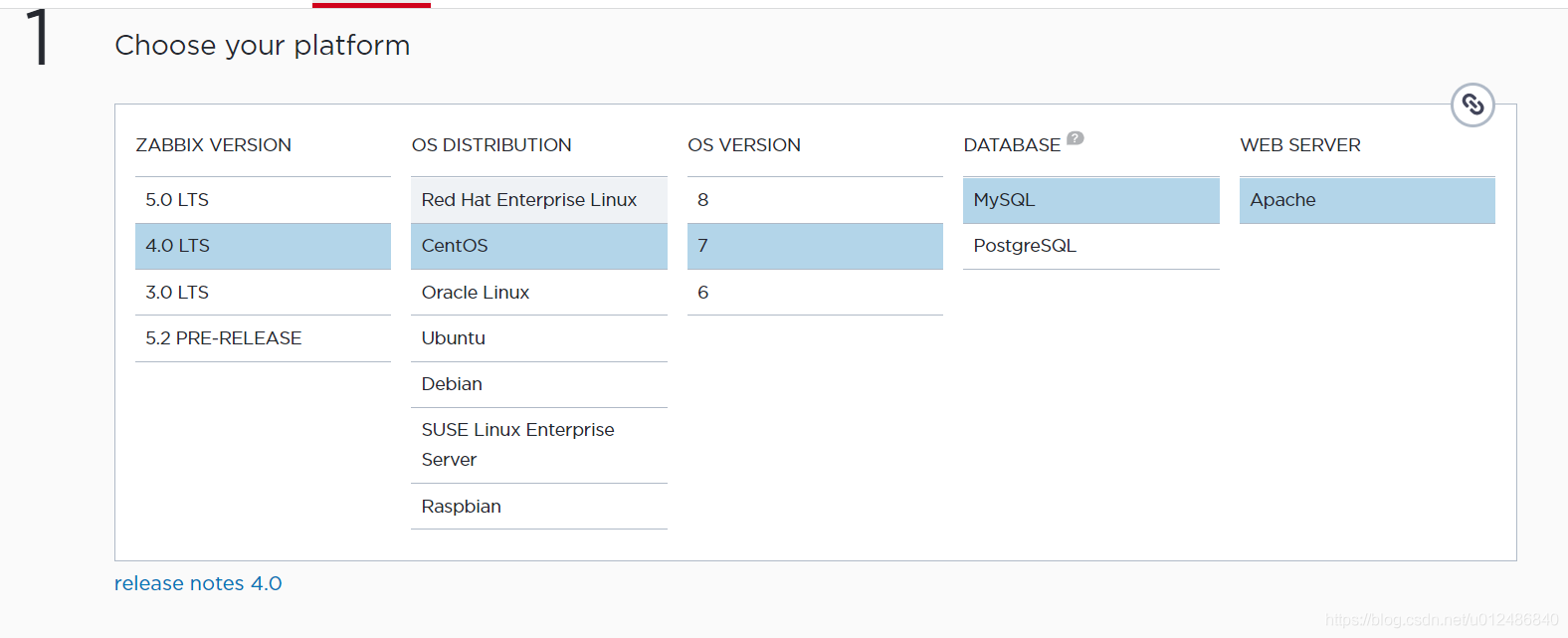Image resolution: width=1568 pixels, height=638 pixels.
Task: Set OS version to 6
Action: 815,293
